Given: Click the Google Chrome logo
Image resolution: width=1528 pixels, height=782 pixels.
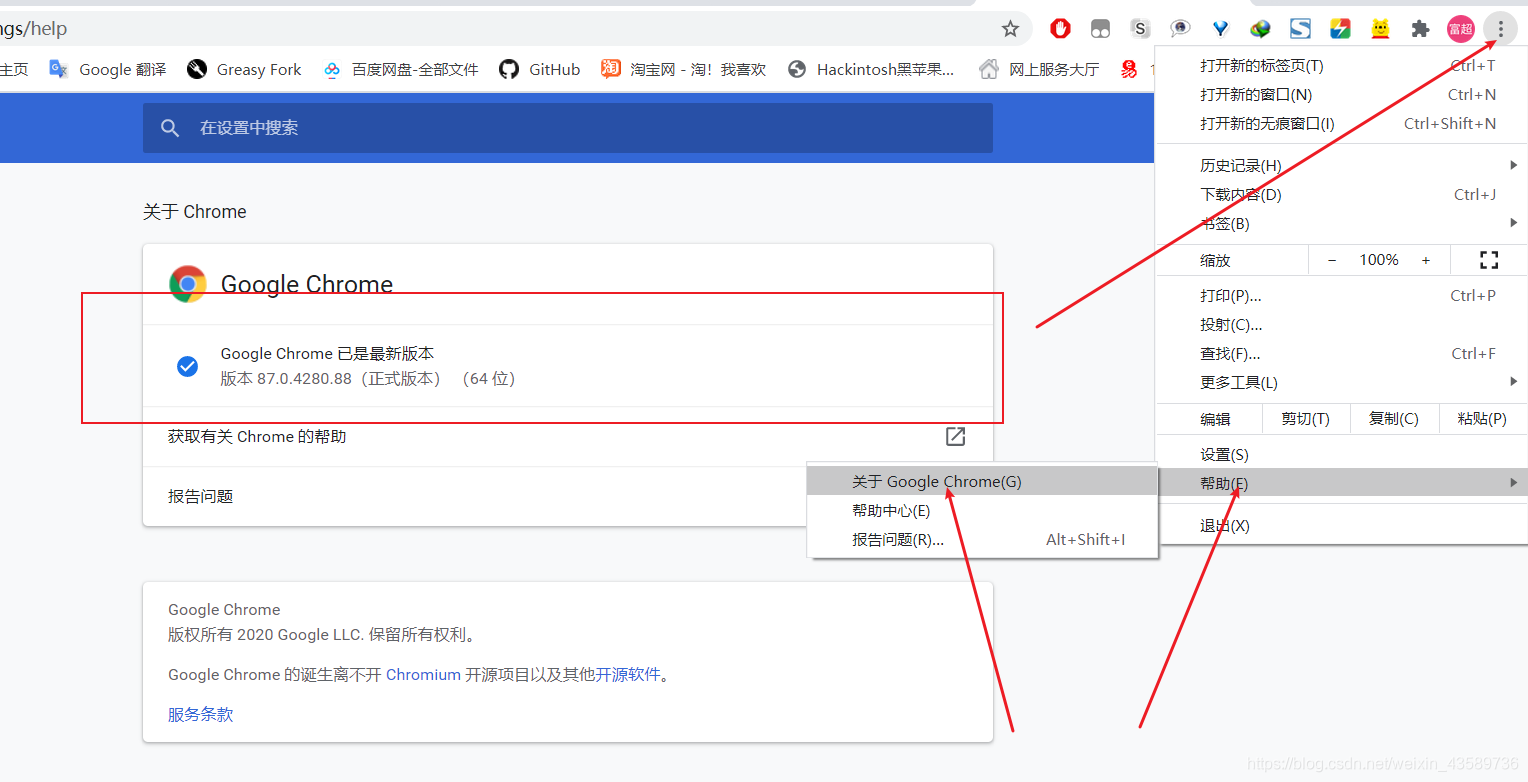Looking at the screenshot, I should [188, 284].
